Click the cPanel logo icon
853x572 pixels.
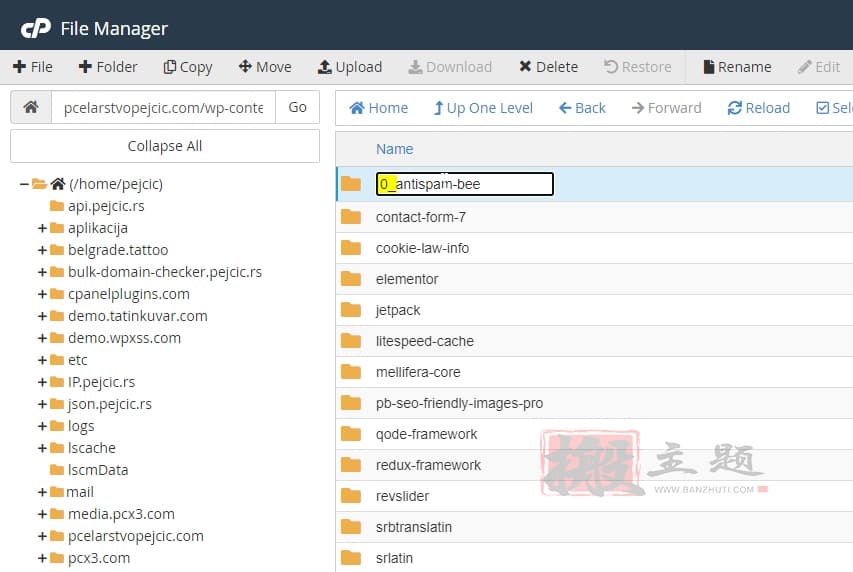[x=35, y=28]
